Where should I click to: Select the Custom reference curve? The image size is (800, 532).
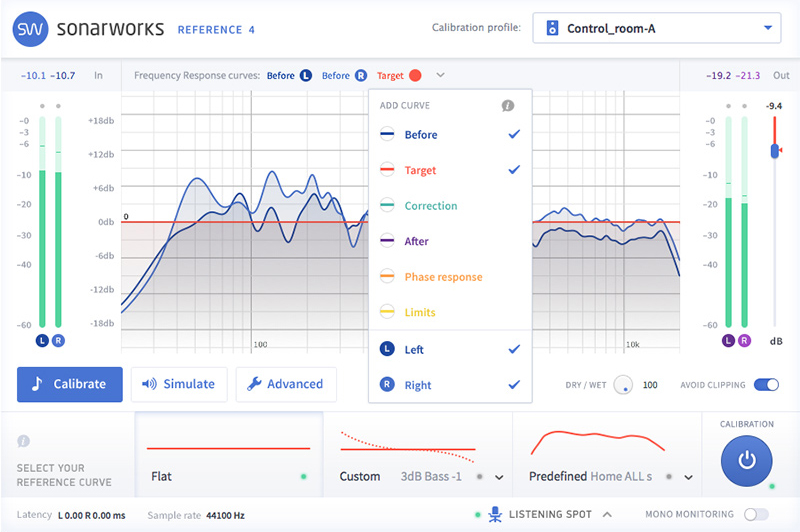pos(417,454)
